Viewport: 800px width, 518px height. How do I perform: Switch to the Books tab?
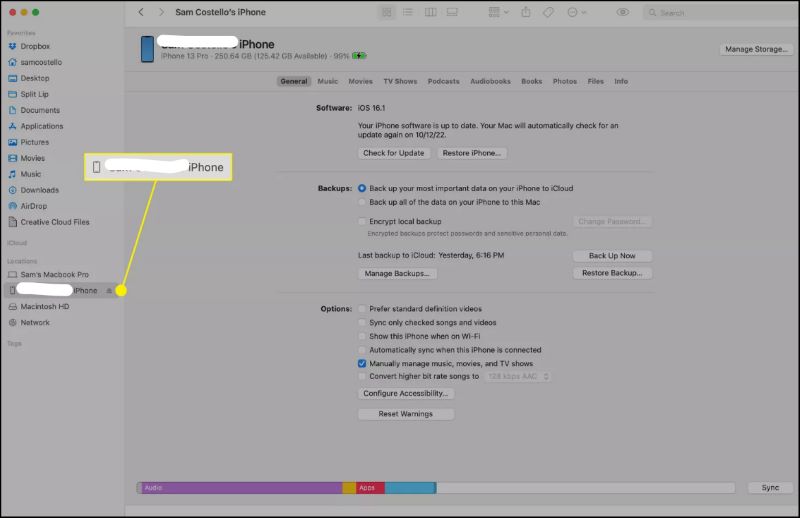(532, 81)
